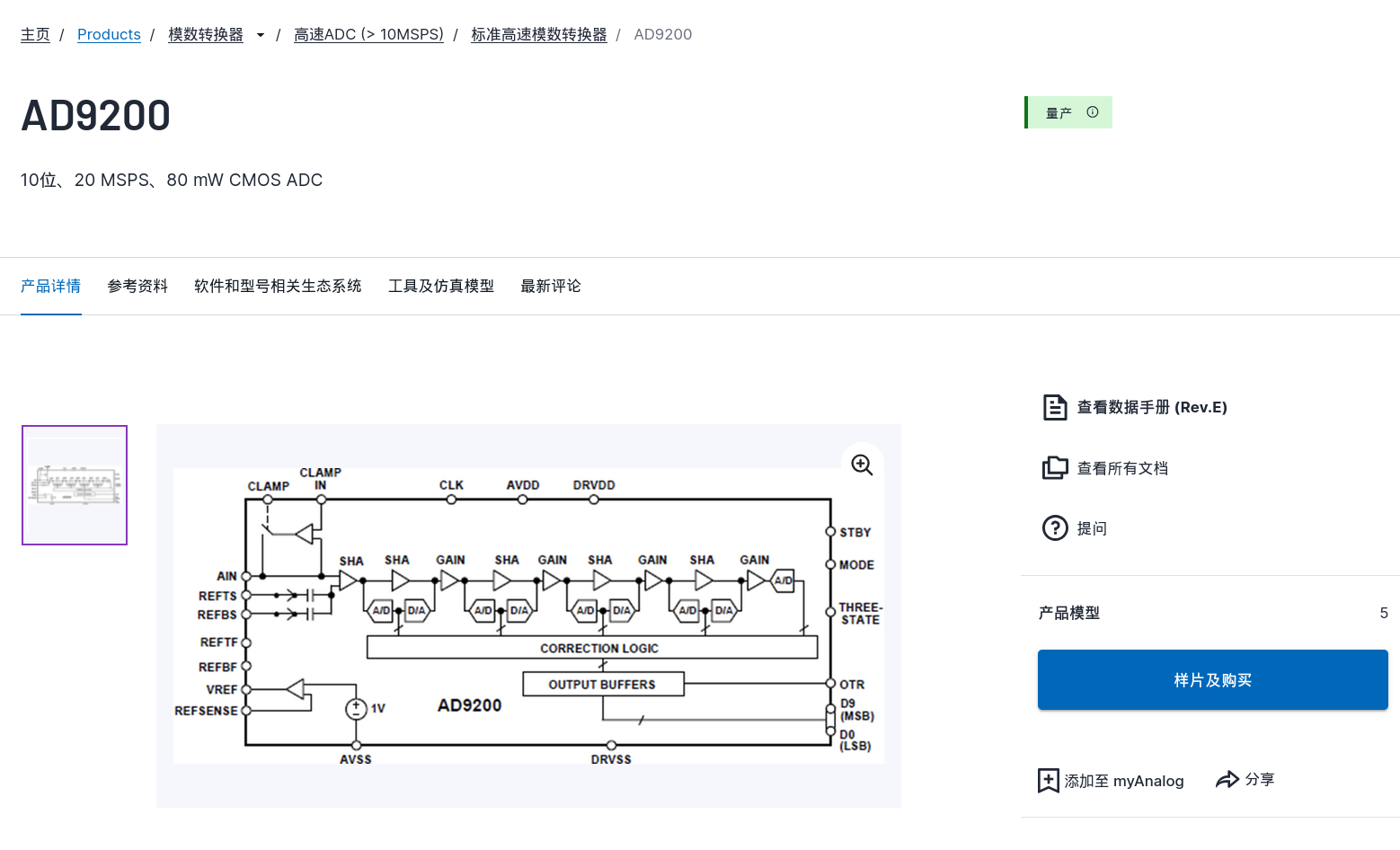Click the product model count 5

(x=1384, y=613)
